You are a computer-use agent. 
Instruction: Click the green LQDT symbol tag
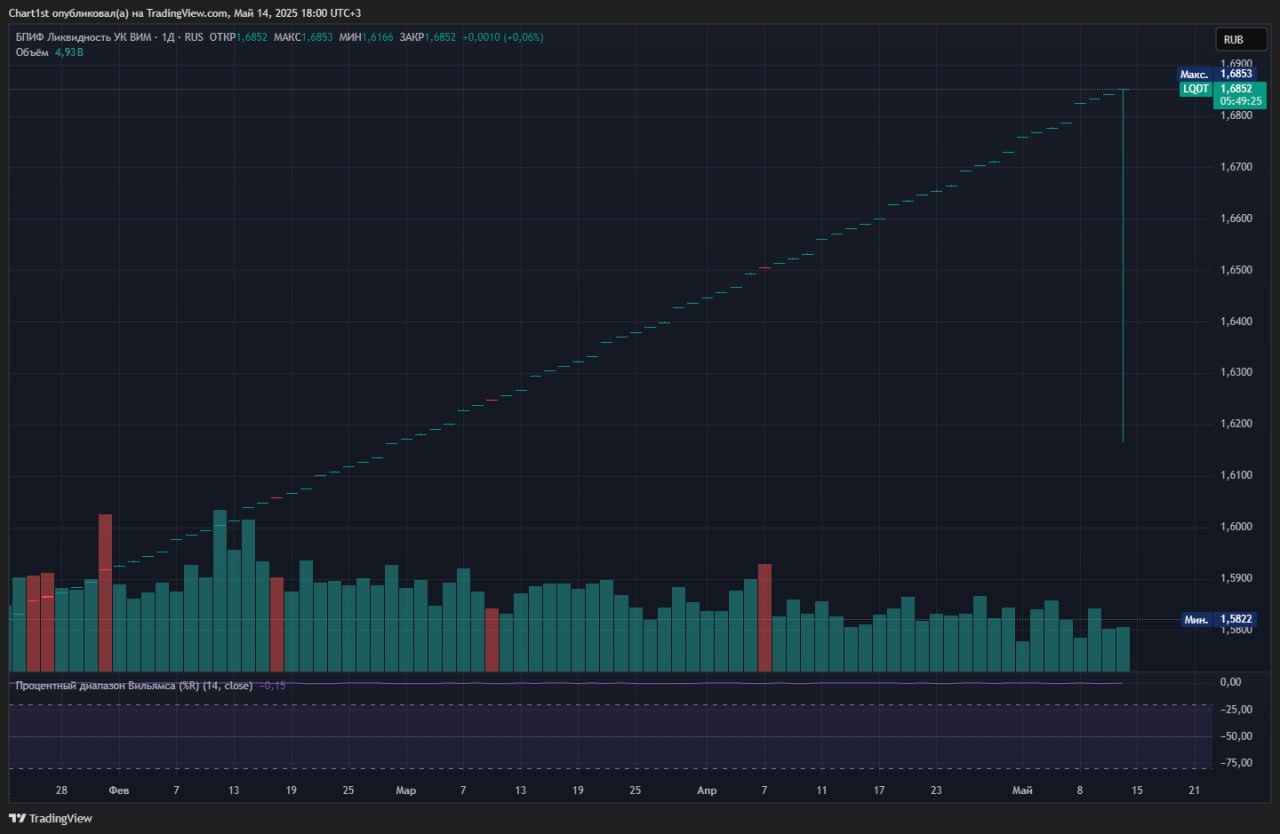pos(1195,88)
